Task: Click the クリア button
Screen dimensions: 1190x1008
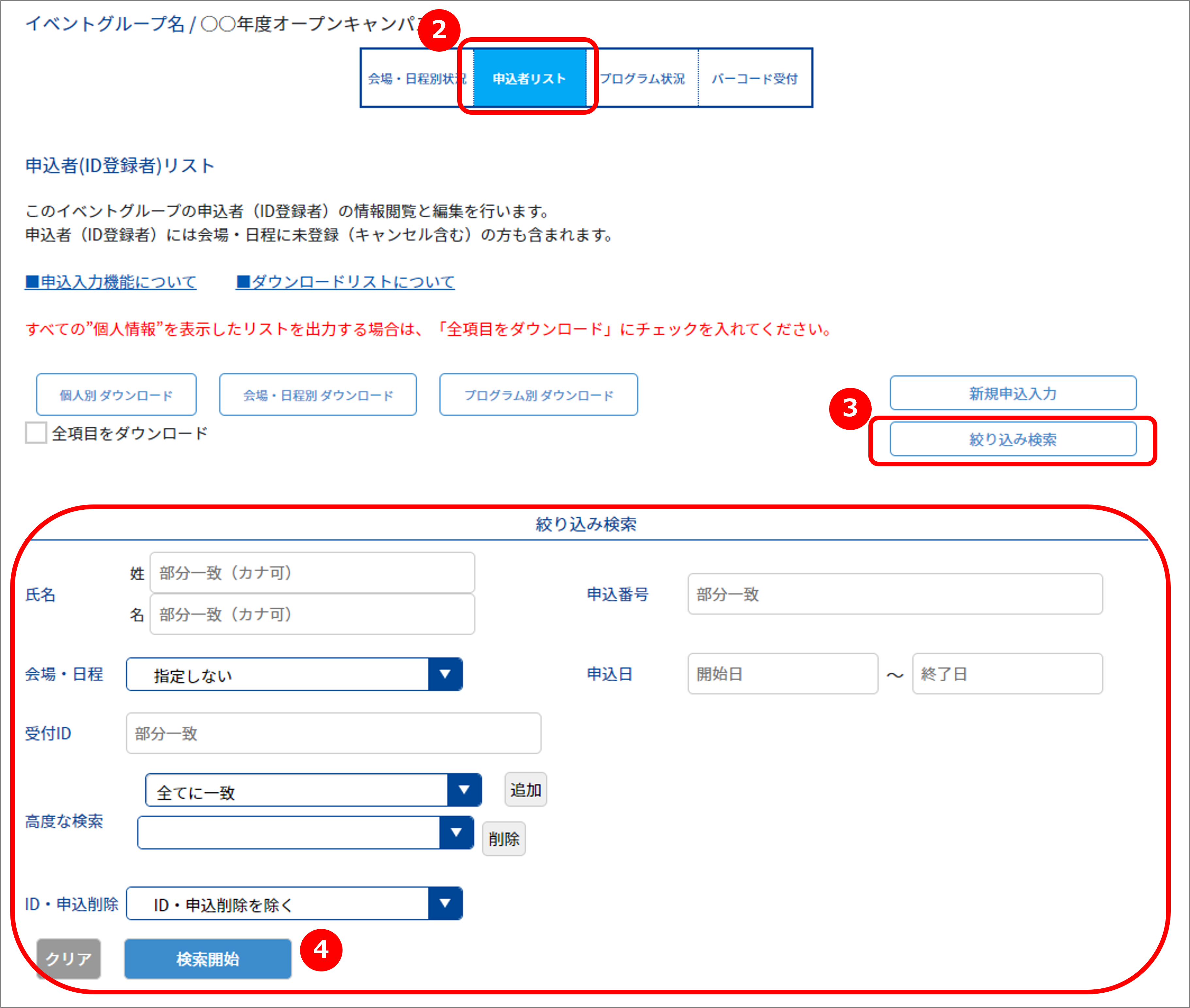Action: tap(69, 958)
